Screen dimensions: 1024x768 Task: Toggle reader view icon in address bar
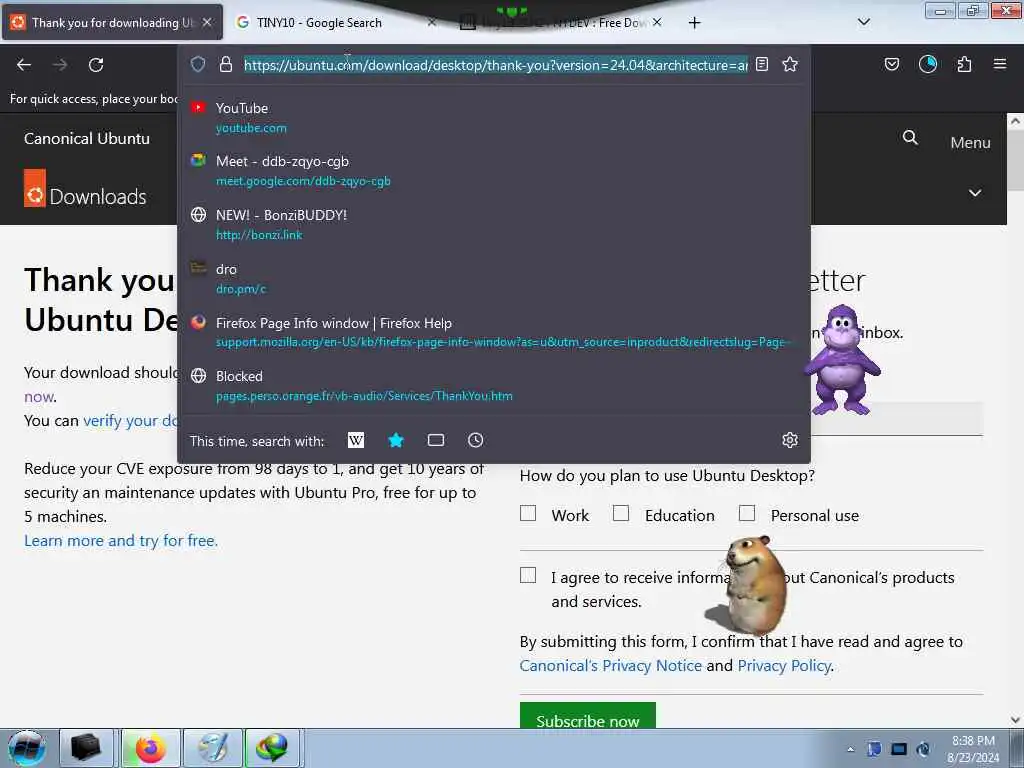(761, 64)
